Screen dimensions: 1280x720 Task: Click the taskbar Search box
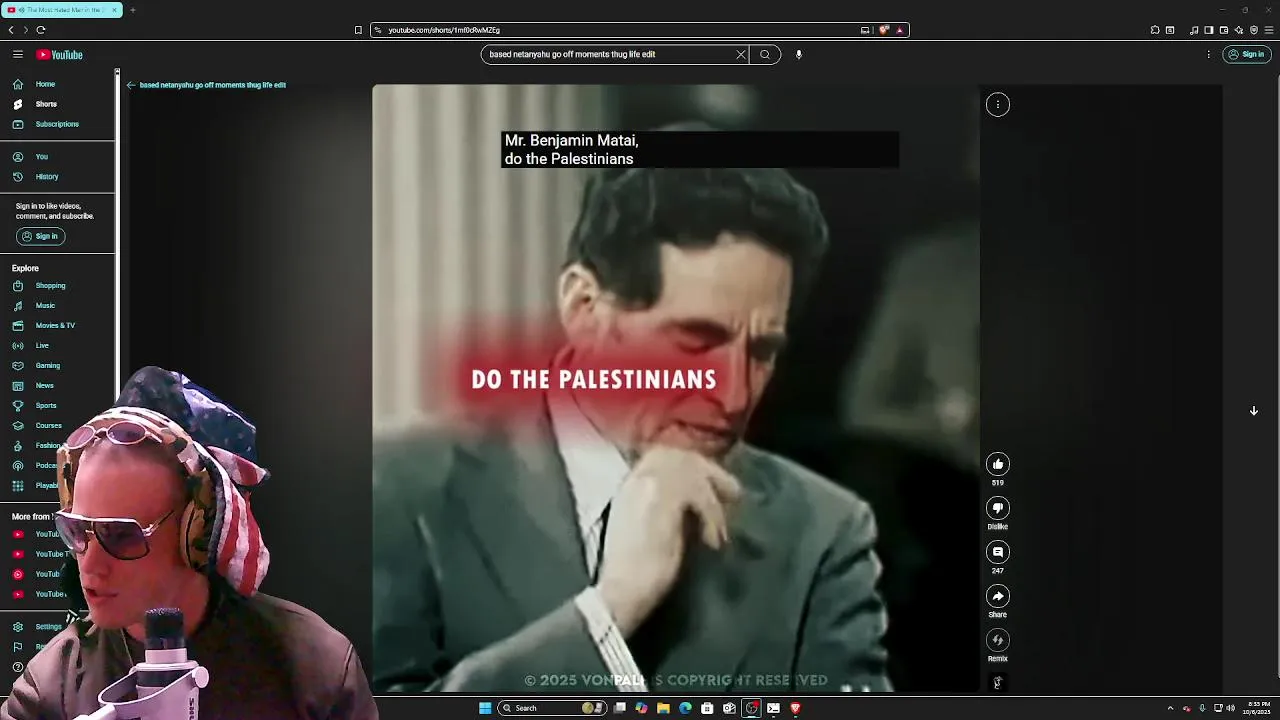click(552, 708)
